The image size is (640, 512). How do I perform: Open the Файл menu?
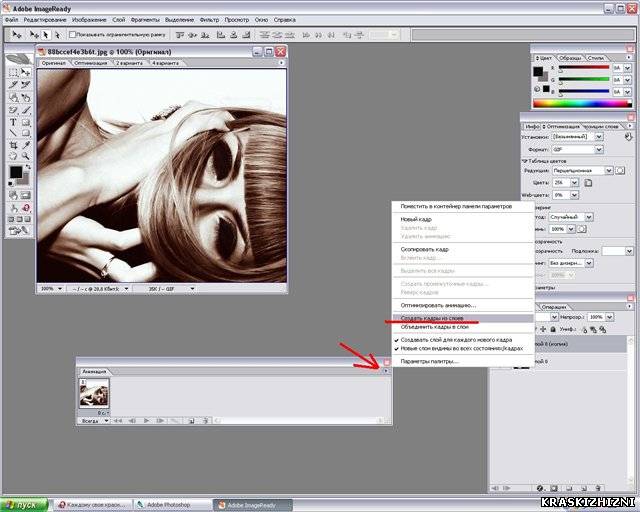11,20
